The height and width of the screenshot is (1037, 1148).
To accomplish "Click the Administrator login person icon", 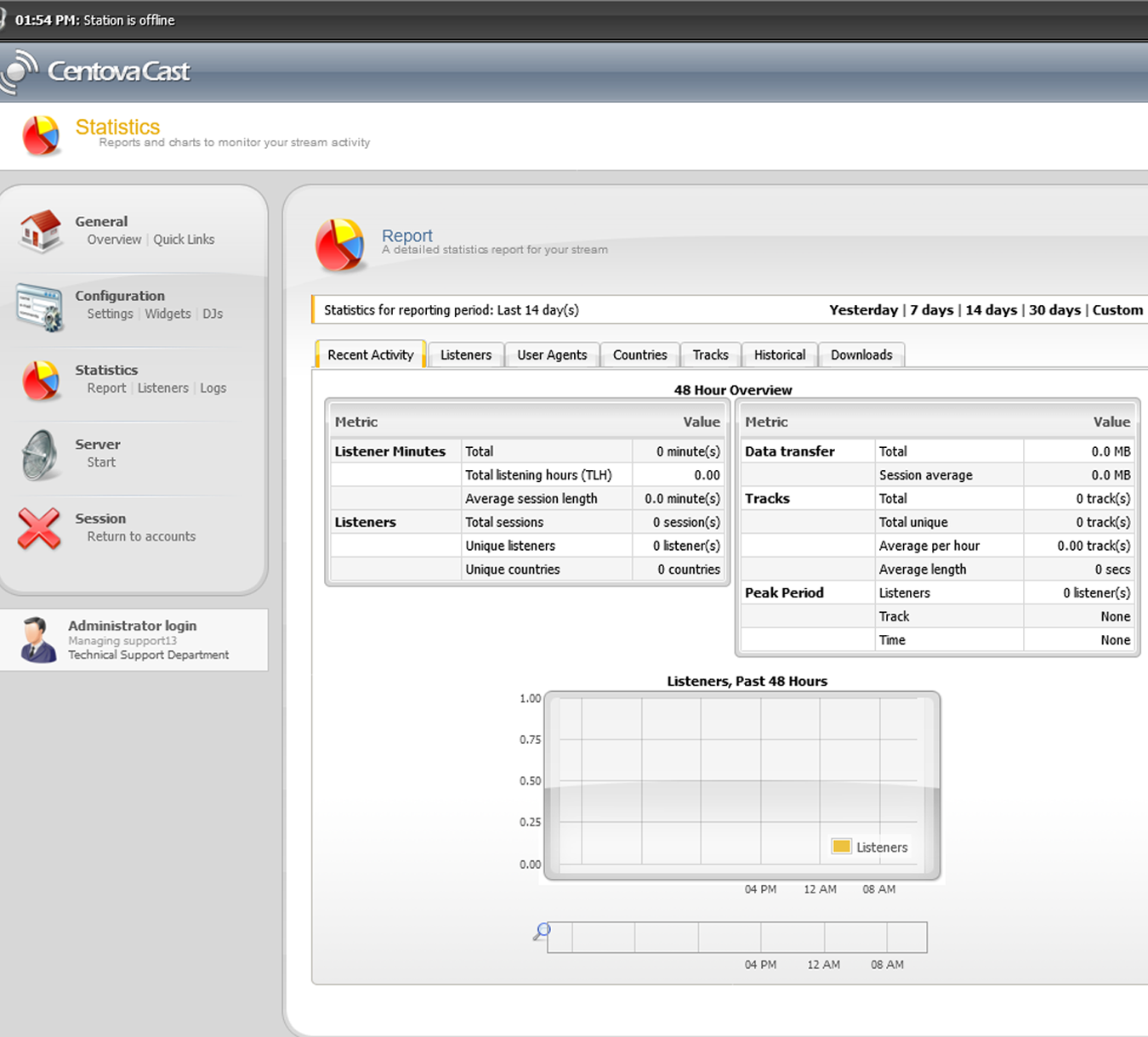I will 37,640.
